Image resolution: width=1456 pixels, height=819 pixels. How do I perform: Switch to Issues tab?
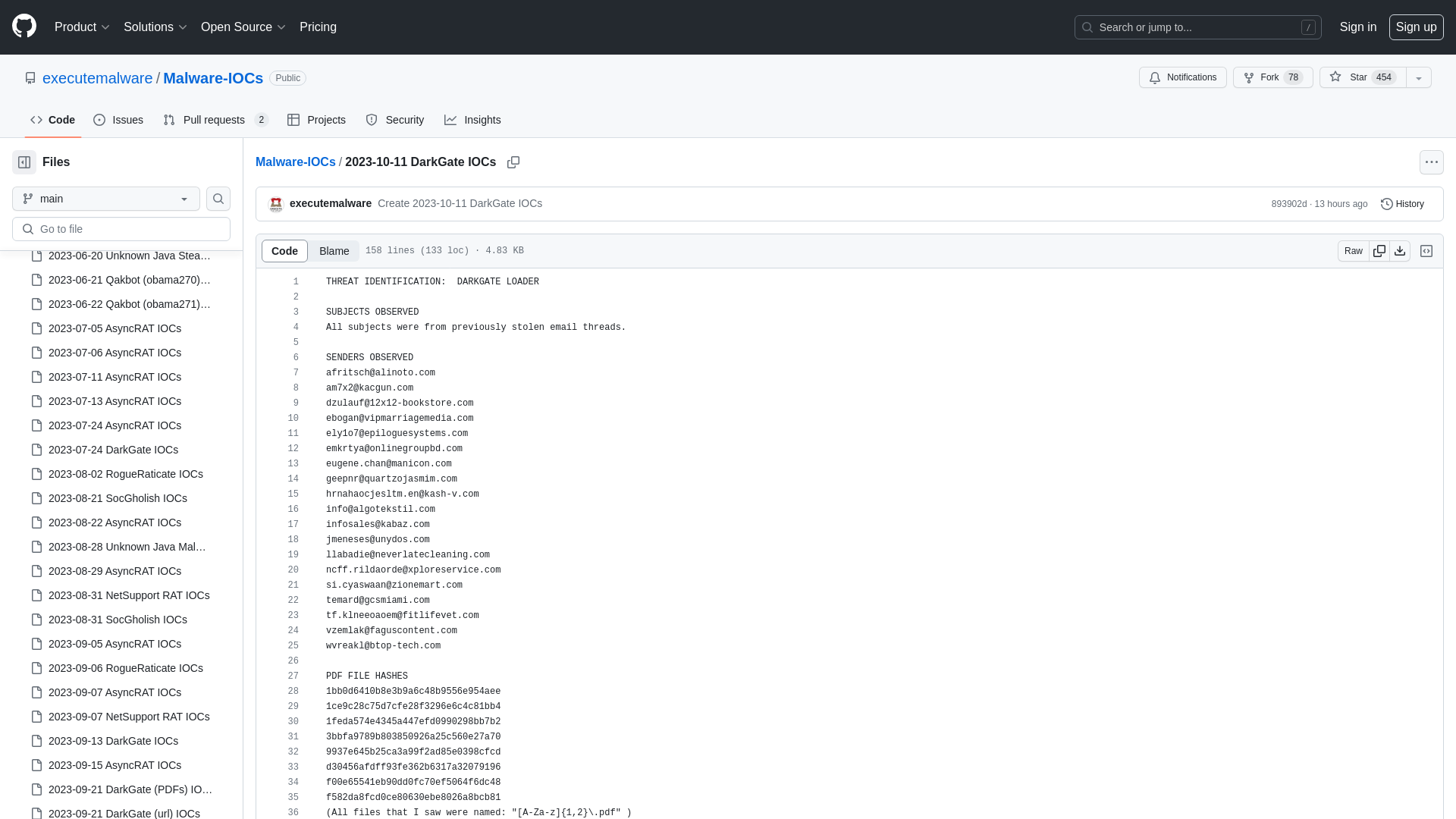[118, 120]
